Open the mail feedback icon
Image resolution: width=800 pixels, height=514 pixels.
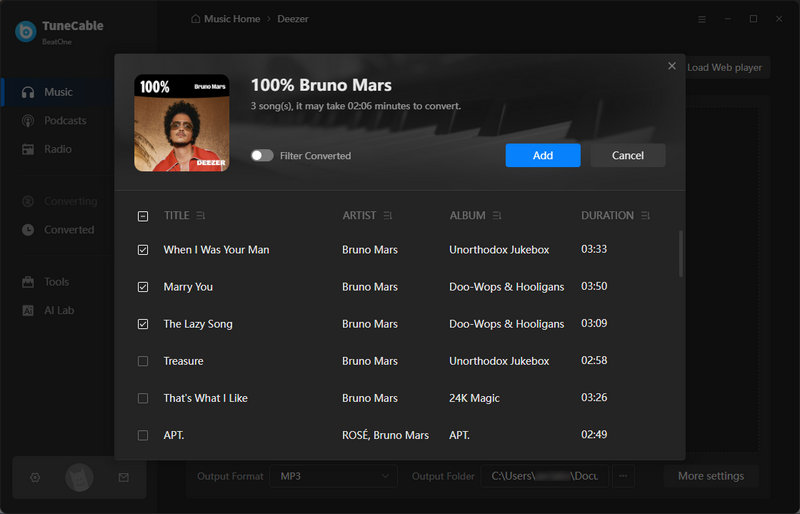click(x=123, y=478)
